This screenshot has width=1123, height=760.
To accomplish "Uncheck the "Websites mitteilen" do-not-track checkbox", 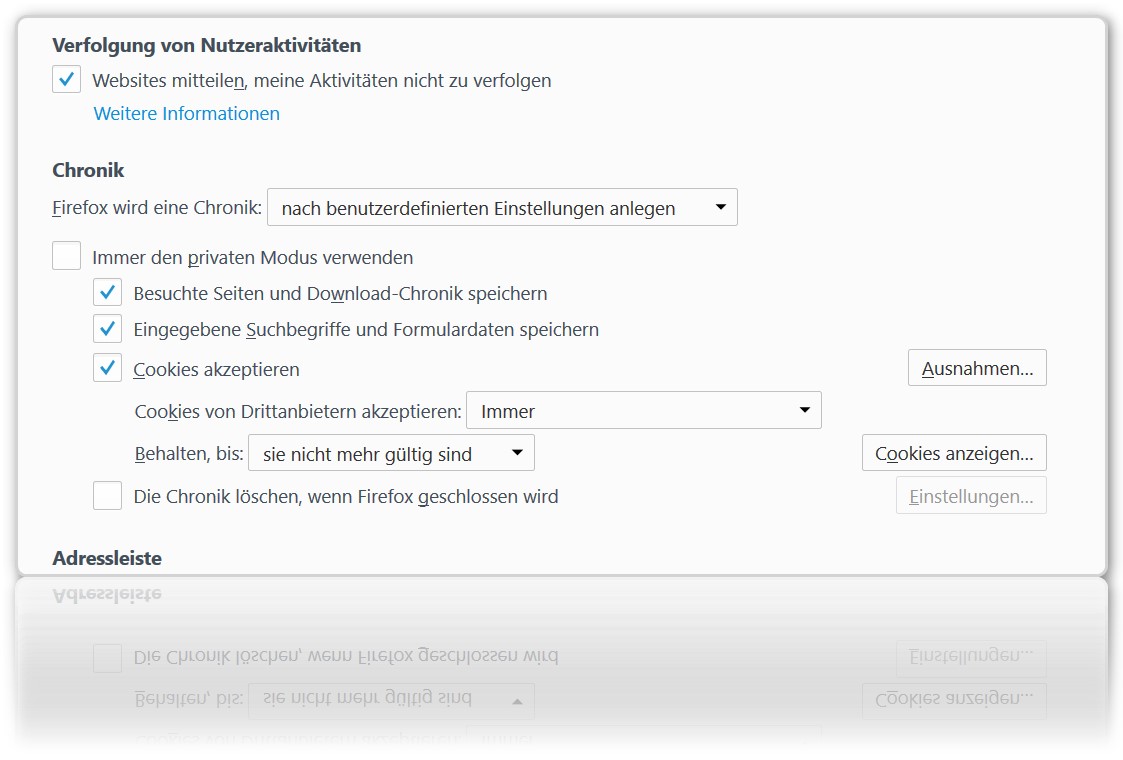I will (67, 80).
